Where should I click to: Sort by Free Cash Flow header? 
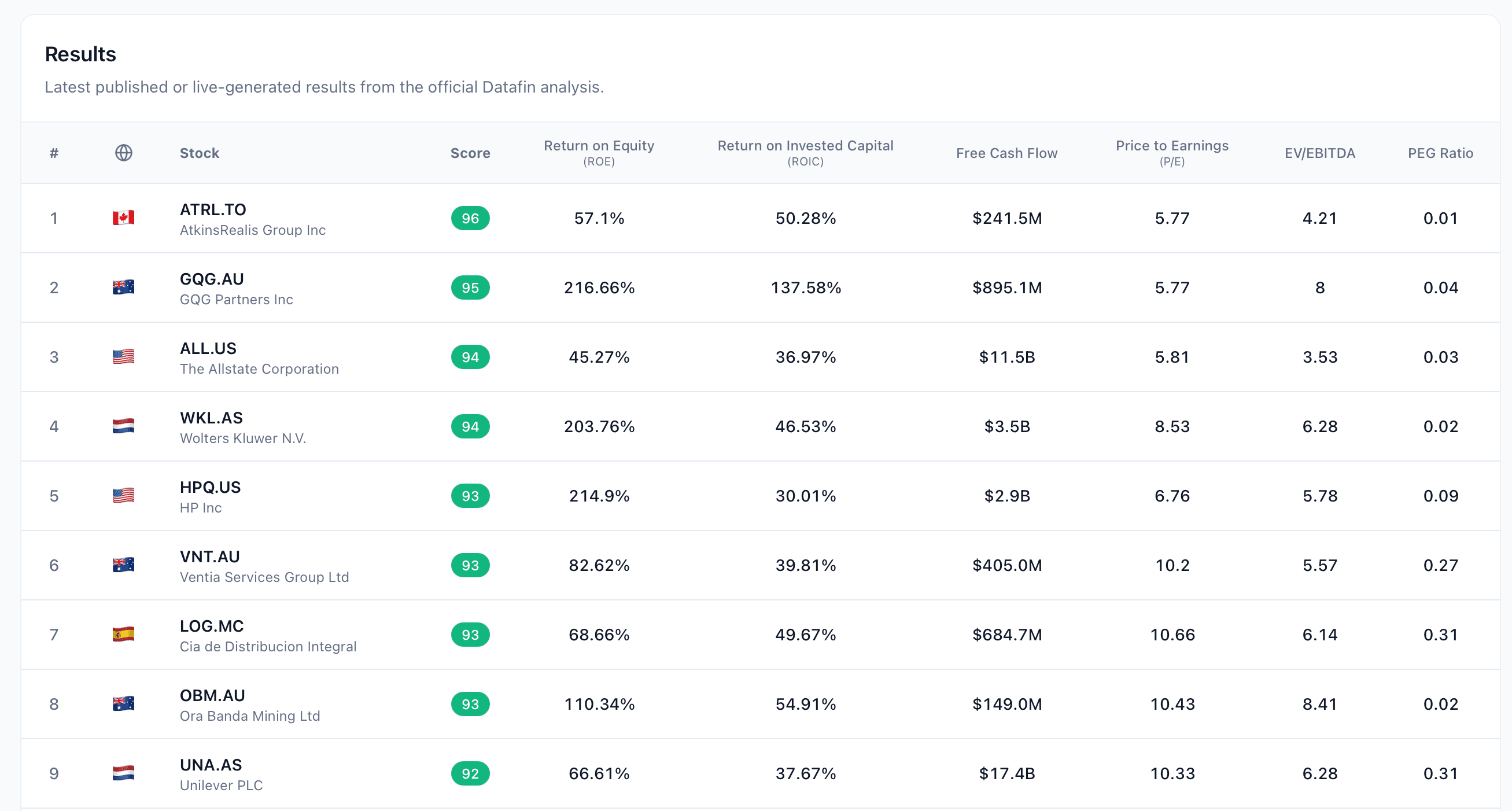click(x=1006, y=153)
